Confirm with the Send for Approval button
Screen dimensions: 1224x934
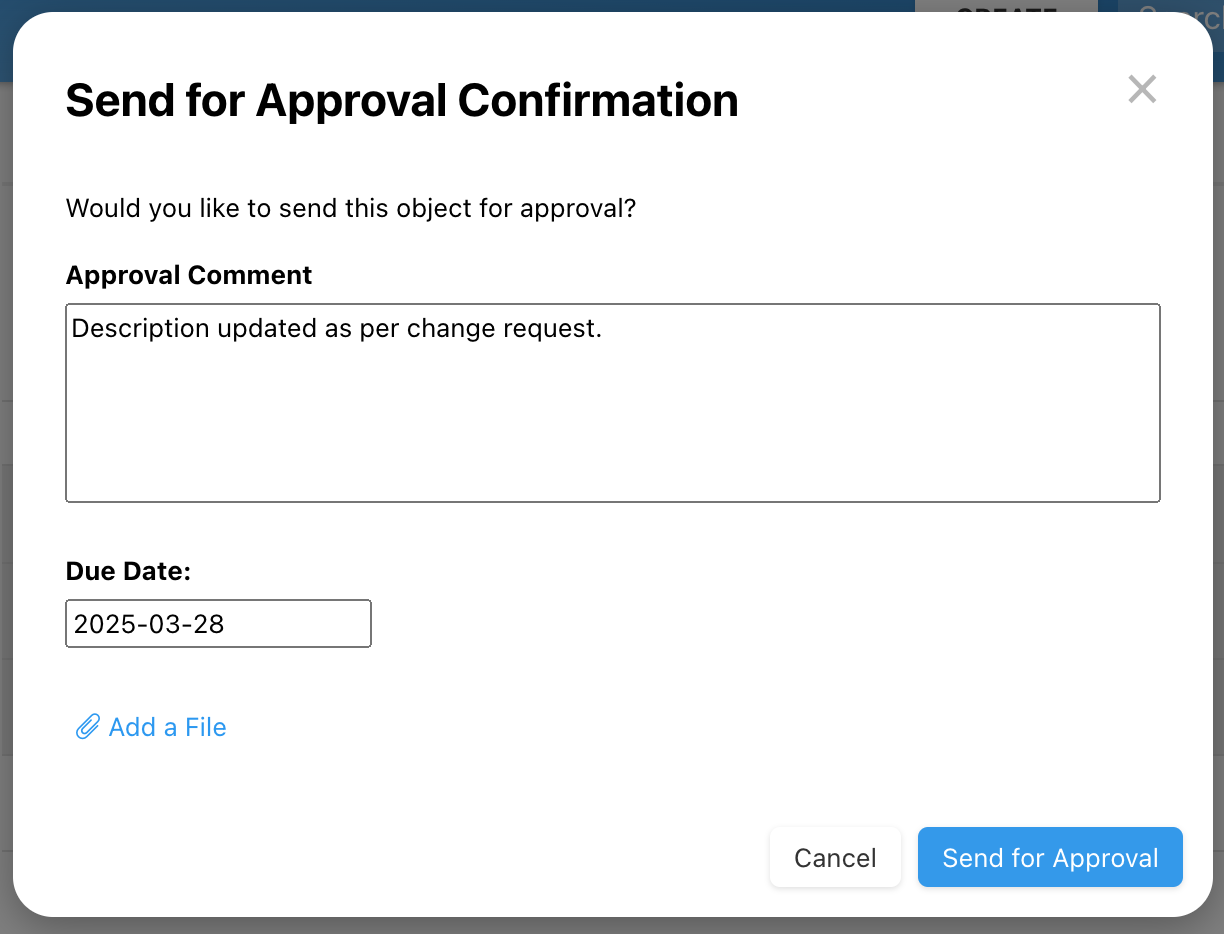click(1050, 858)
